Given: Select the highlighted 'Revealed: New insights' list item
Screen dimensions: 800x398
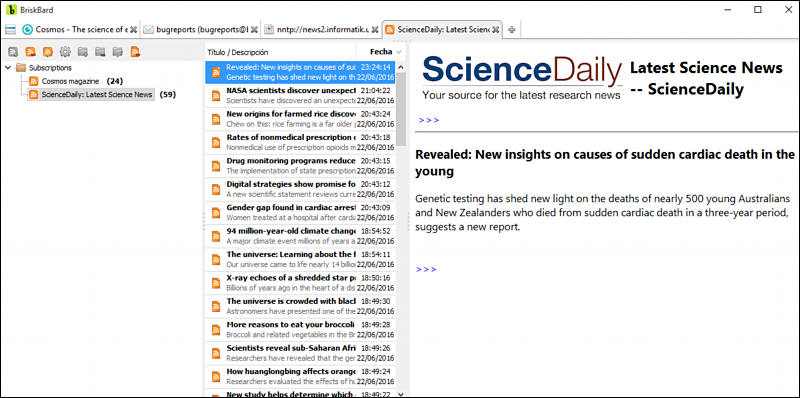Looking at the screenshot, I should point(300,72).
